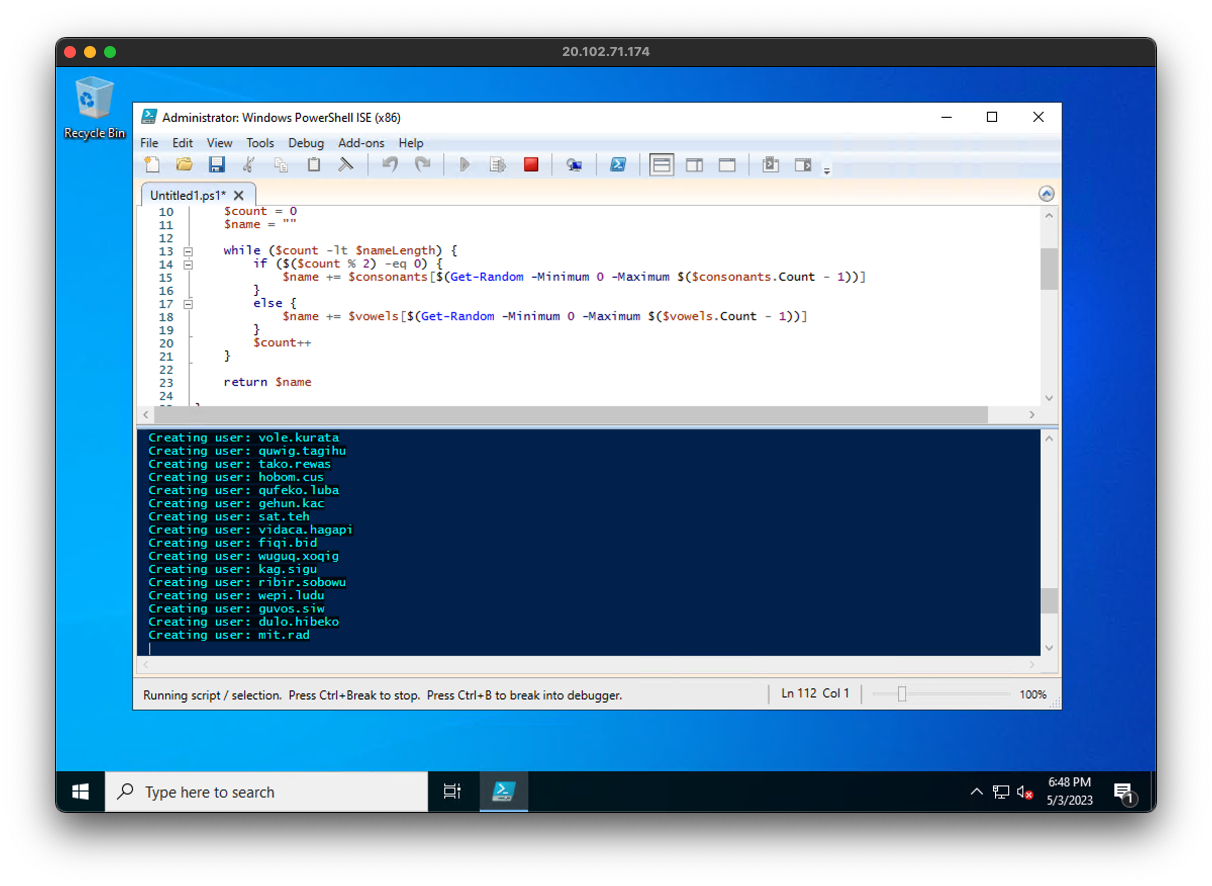
Task: Click inside the Type here to search box
Action: 265,791
